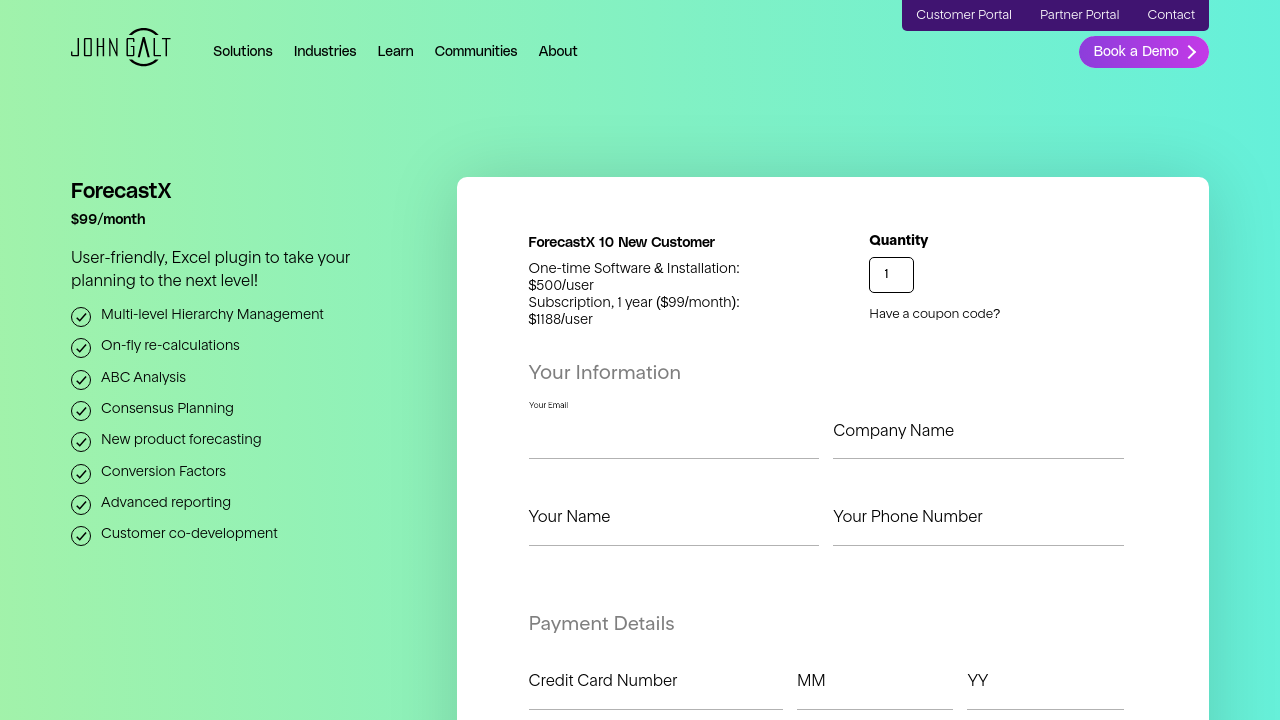Expand the About navigation menu
Image resolution: width=1280 pixels, height=720 pixels.
click(x=558, y=52)
